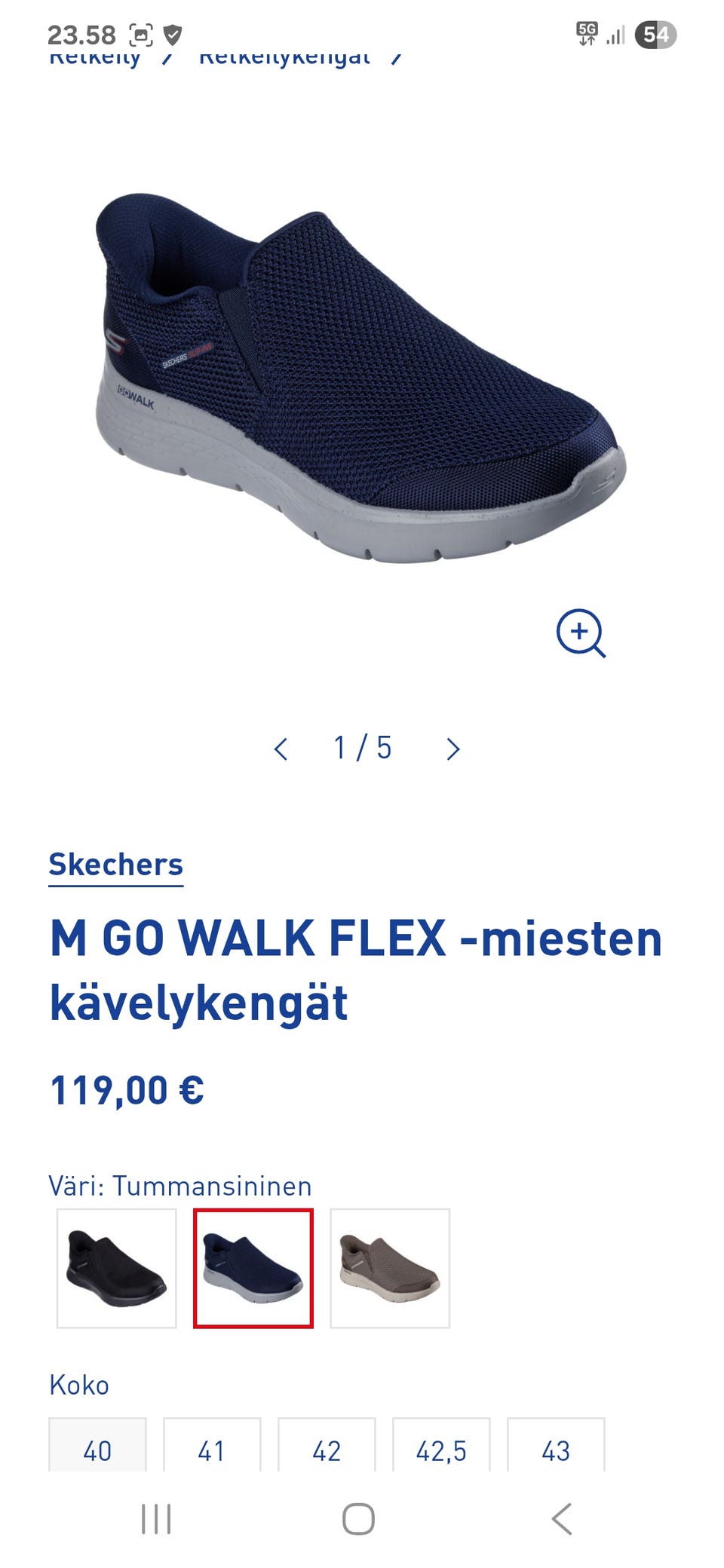Tap the zoom magnifier icon on product image

[x=581, y=633]
